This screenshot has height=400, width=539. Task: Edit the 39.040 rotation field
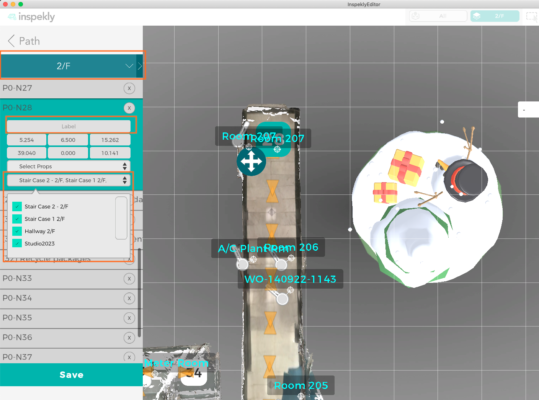[26, 153]
